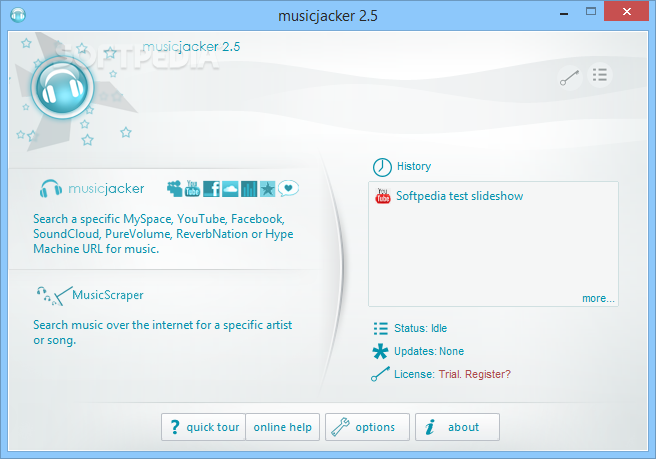
Task: Click the Updates asterisk icon
Action: (380, 351)
